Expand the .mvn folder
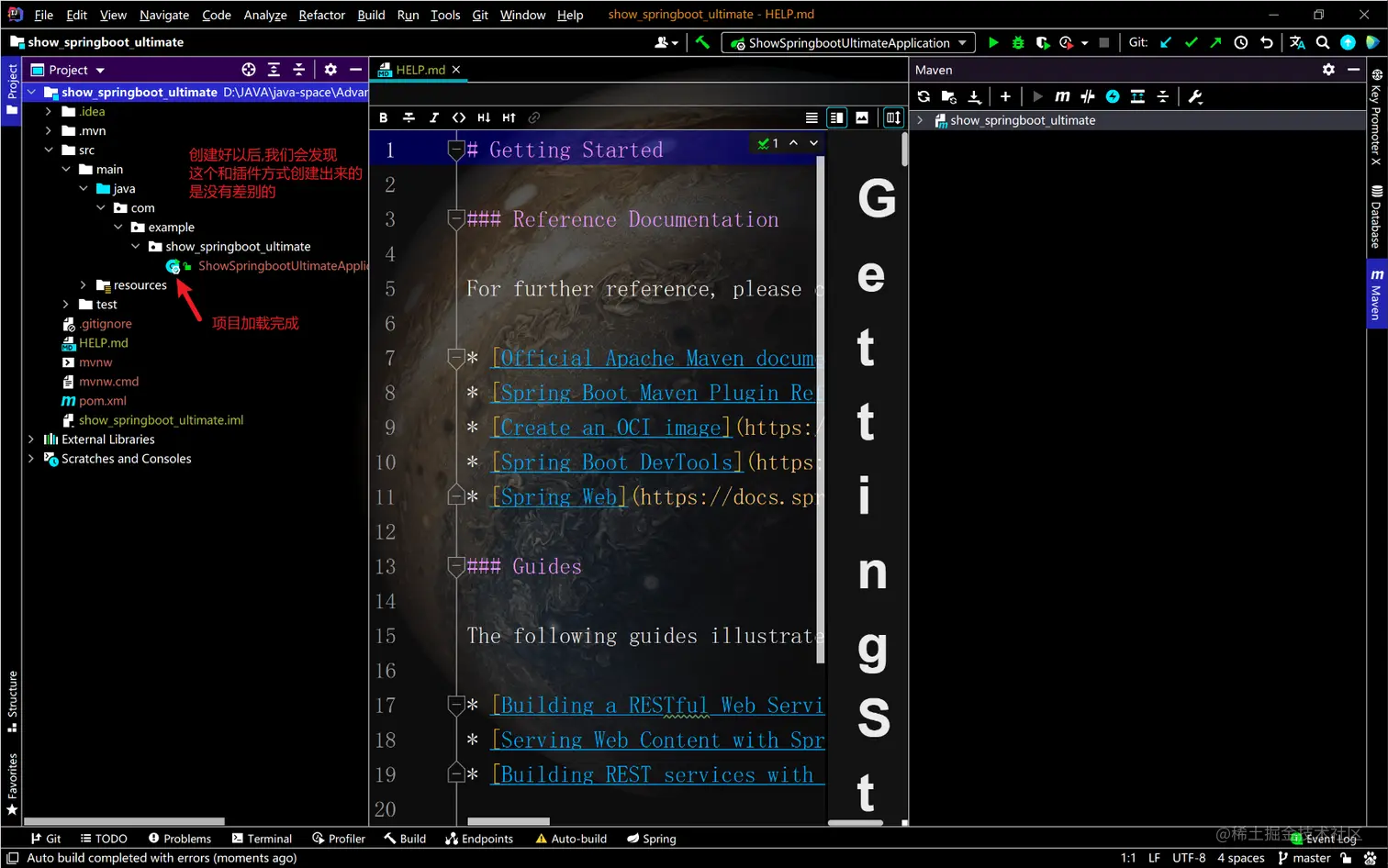1388x868 pixels. 49,130
